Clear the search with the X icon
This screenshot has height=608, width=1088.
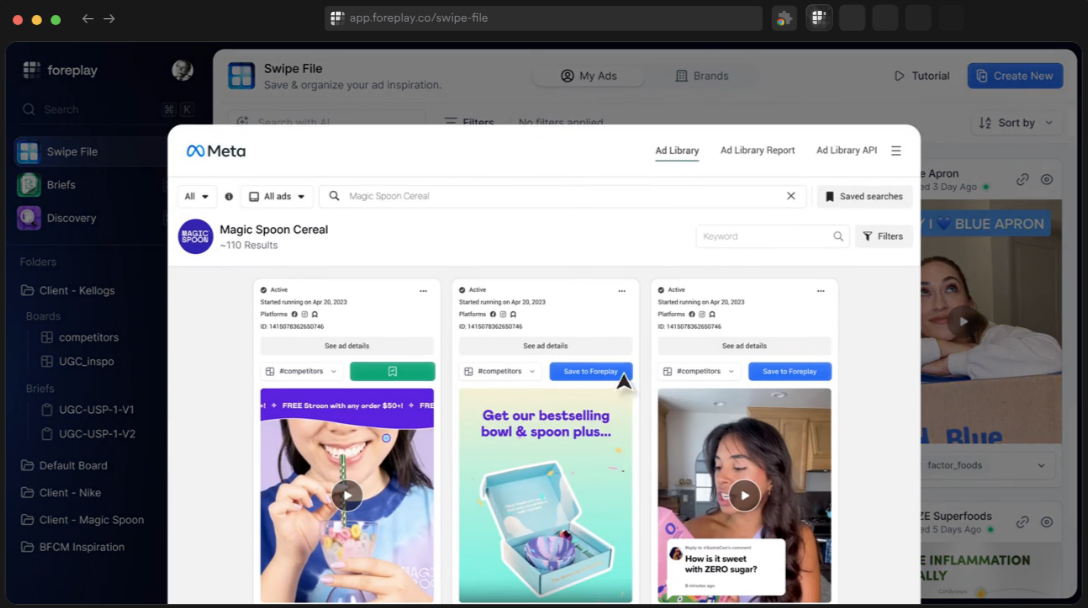pos(790,196)
